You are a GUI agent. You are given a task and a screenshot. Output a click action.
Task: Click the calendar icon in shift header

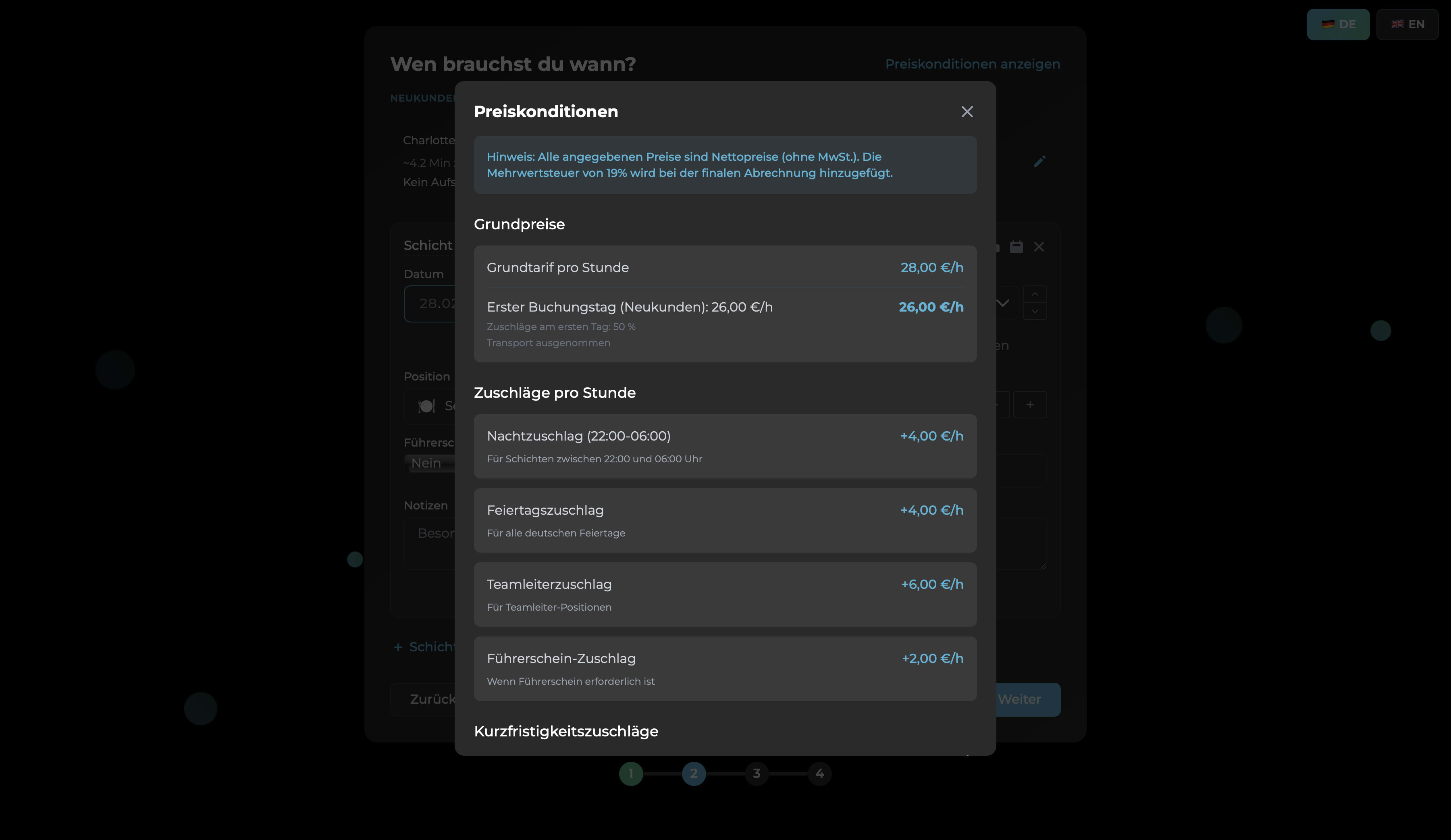1016,247
